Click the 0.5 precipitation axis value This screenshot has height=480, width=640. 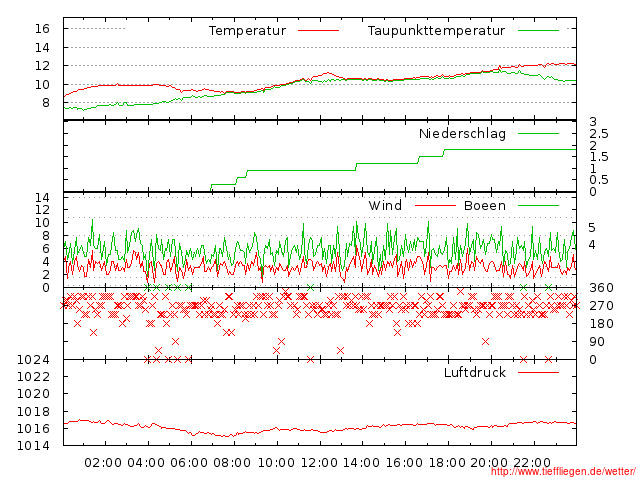[599, 180]
